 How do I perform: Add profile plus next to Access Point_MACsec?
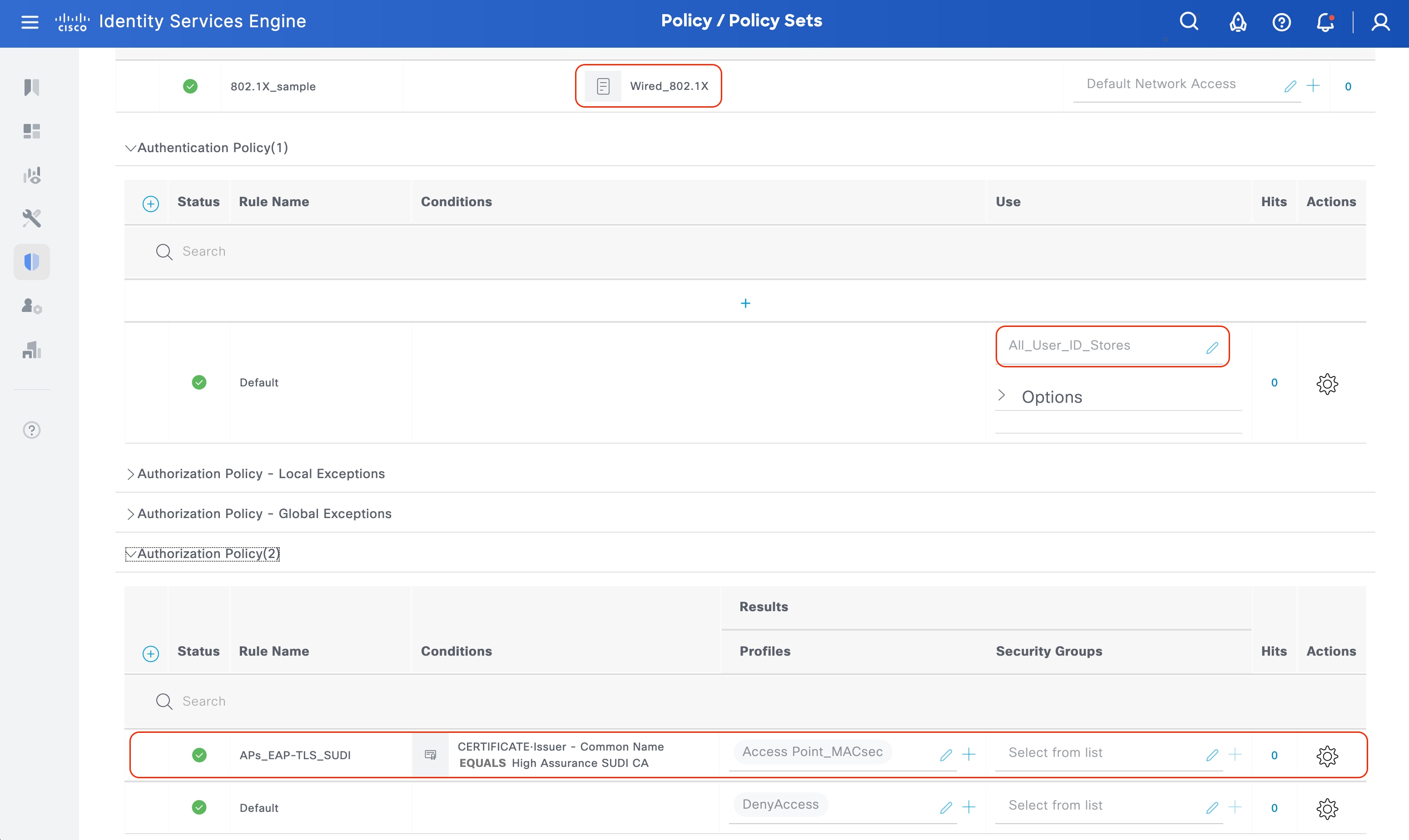tap(969, 755)
